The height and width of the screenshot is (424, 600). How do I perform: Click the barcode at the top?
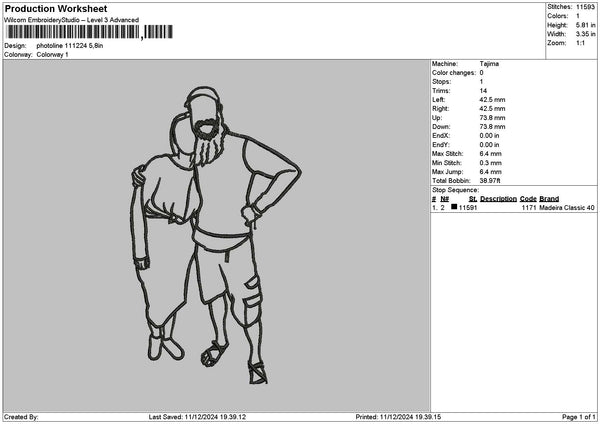click(90, 32)
